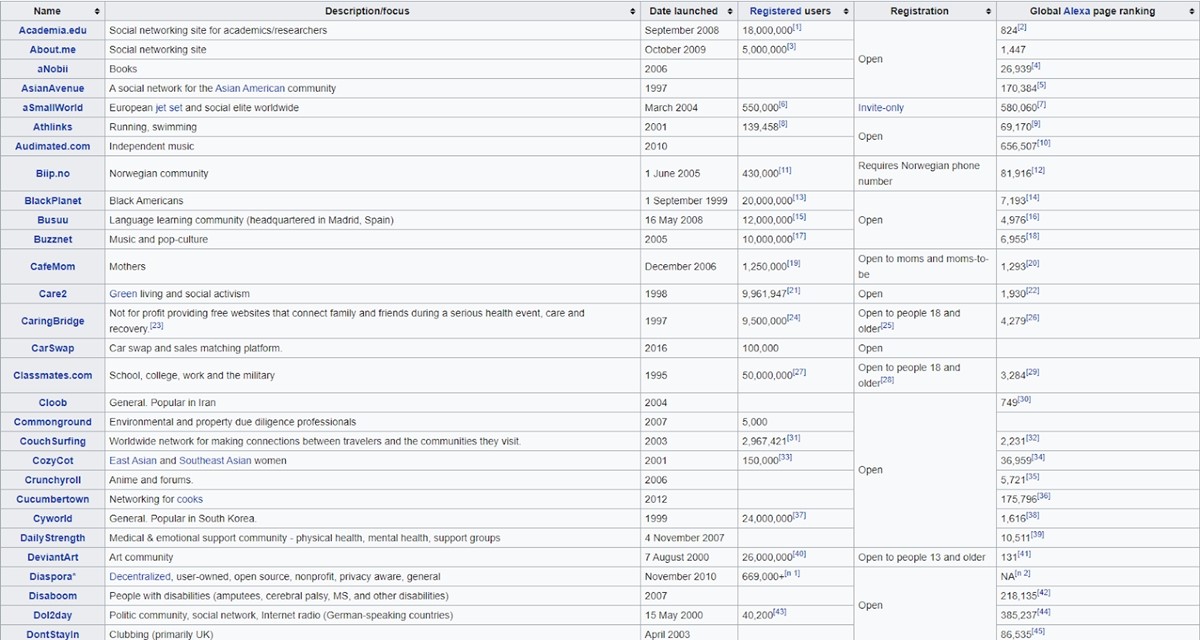The width and height of the screenshot is (1200, 640).
Task: Follow the Green link in Care2 row
Action: click(x=122, y=294)
